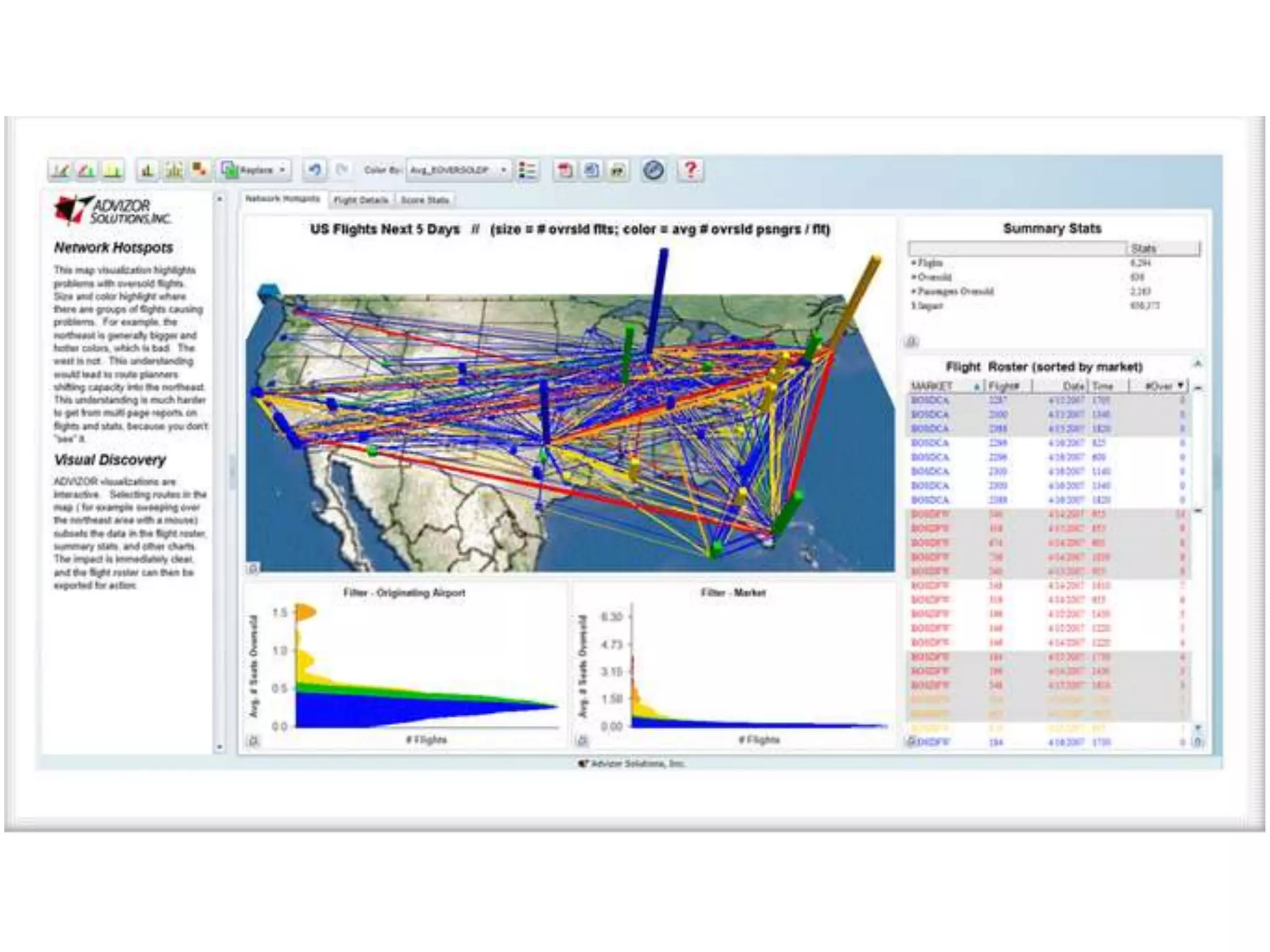
Task: Select the first BOSDCA roster row
Action: (x=930, y=400)
